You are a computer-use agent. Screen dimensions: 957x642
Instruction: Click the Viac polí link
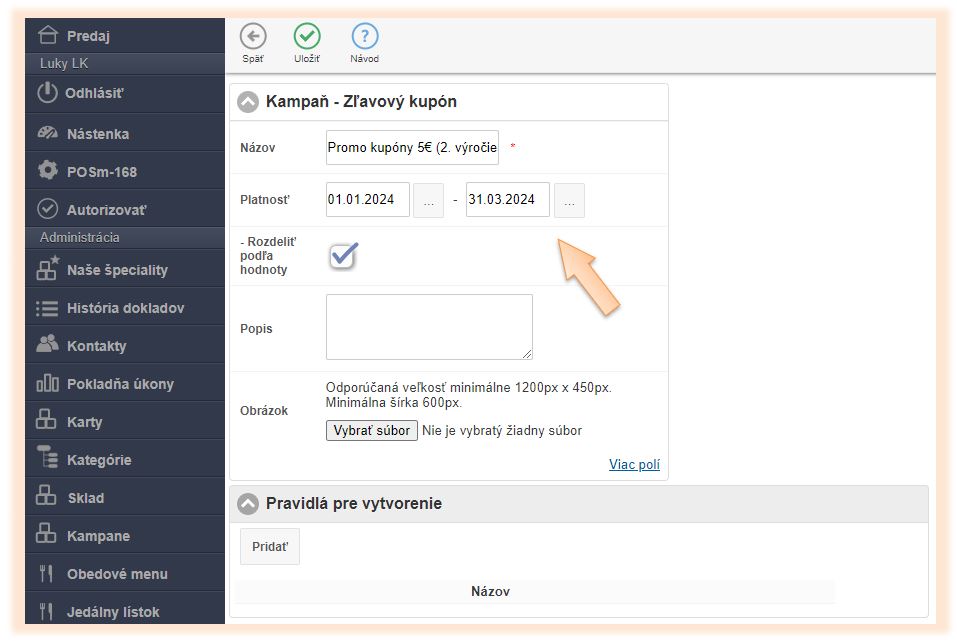[634, 464]
